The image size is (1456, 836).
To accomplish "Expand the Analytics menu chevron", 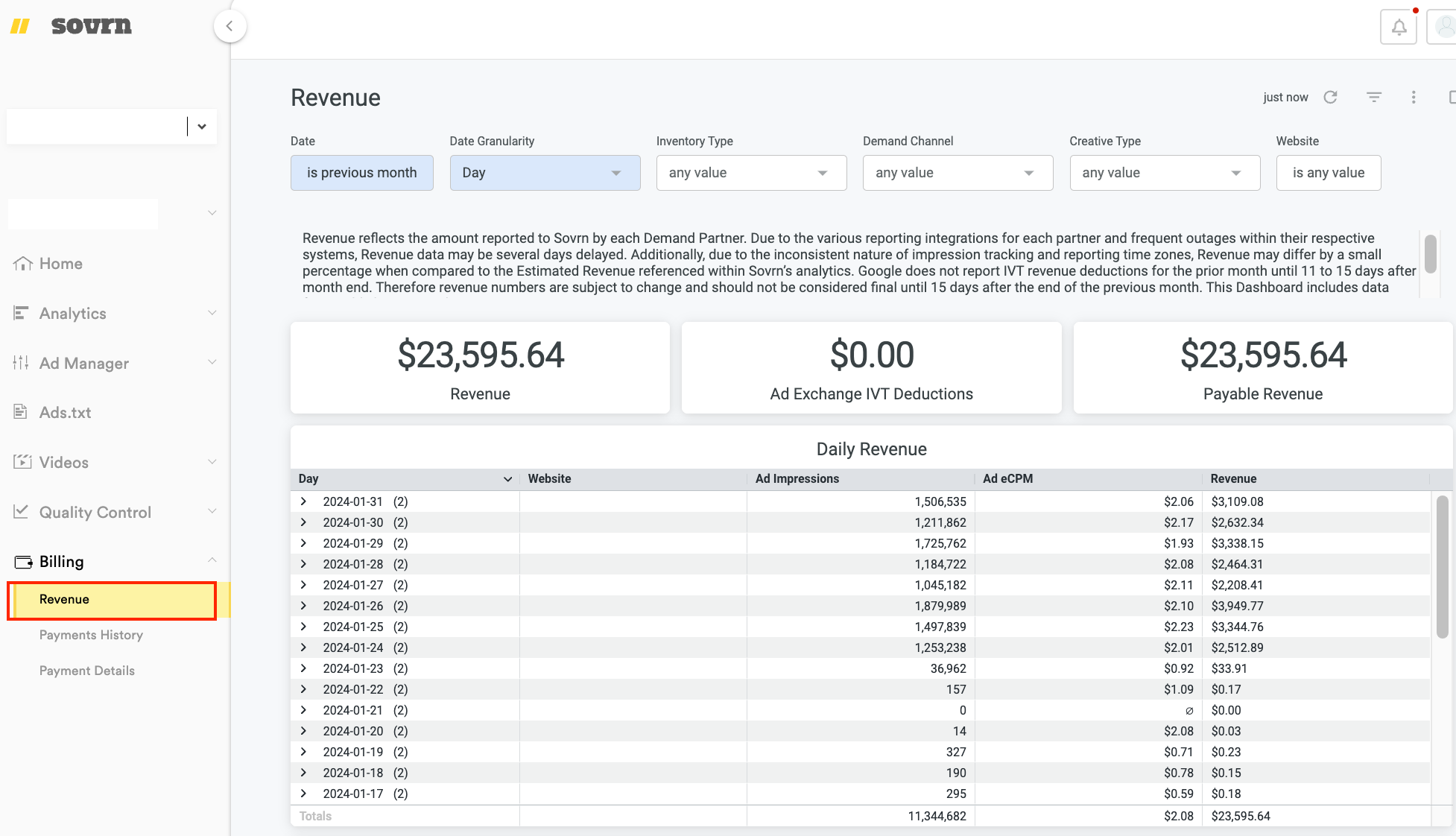I will [x=212, y=313].
